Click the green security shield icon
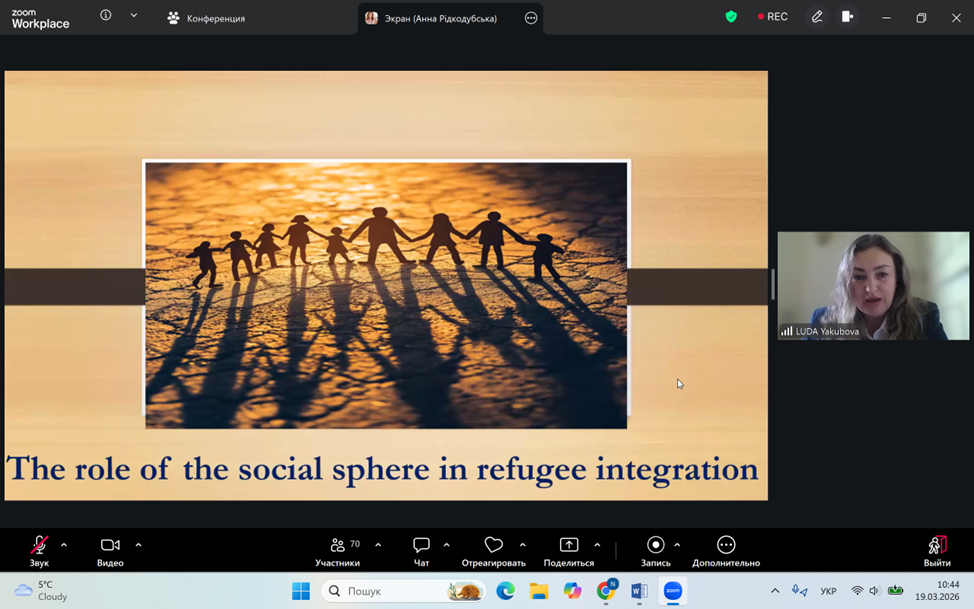 click(731, 17)
